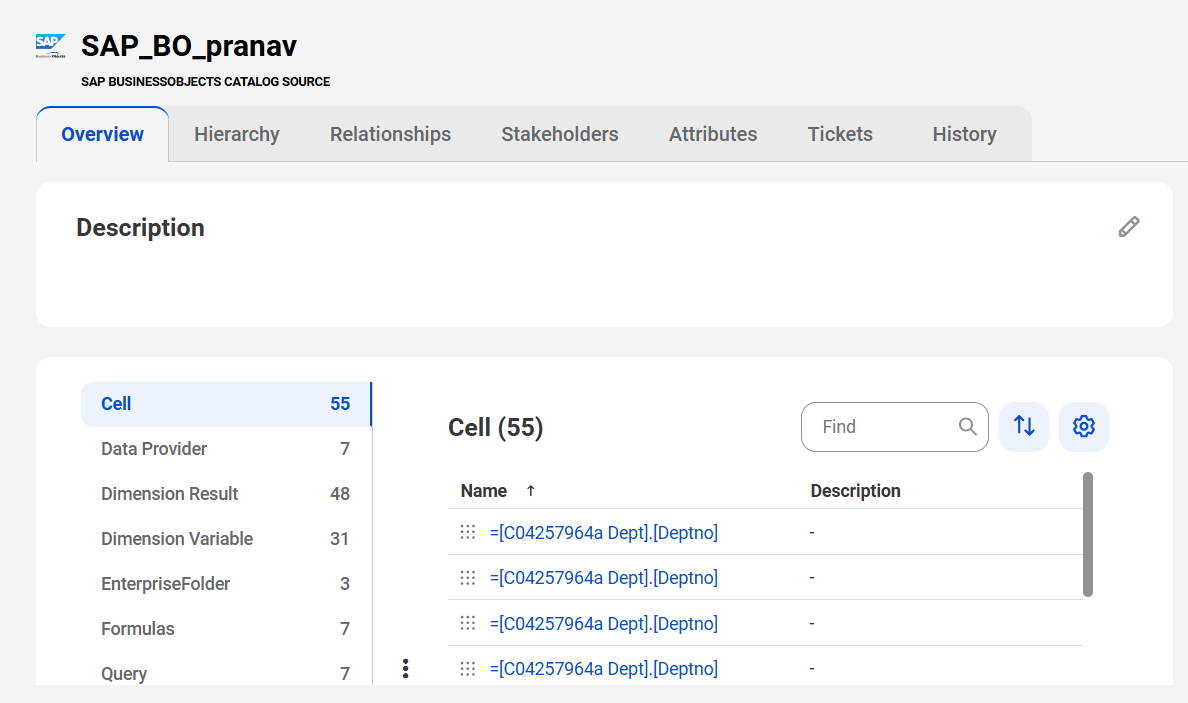Image resolution: width=1188 pixels, height=703 pixels.
Task: Open the Stakeholders tab
Action: tap(560, 134)
